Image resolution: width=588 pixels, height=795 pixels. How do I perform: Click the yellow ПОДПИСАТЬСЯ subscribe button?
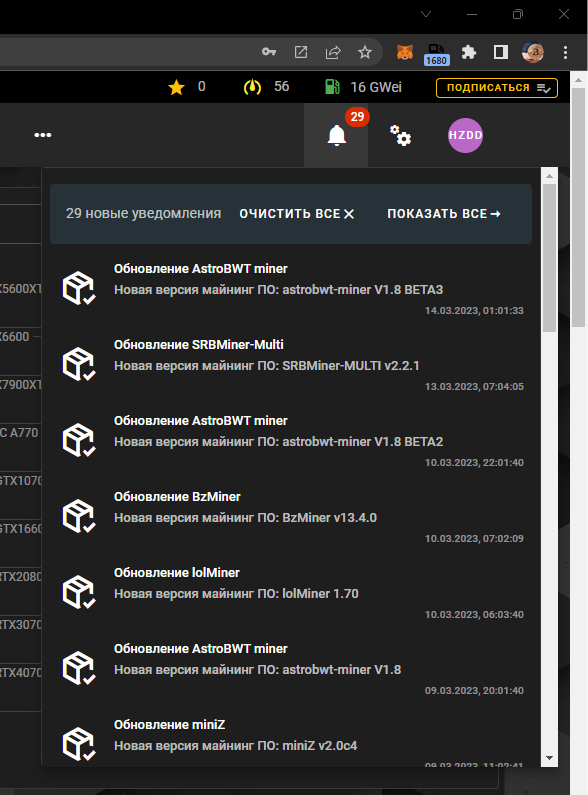pos(497,88)
